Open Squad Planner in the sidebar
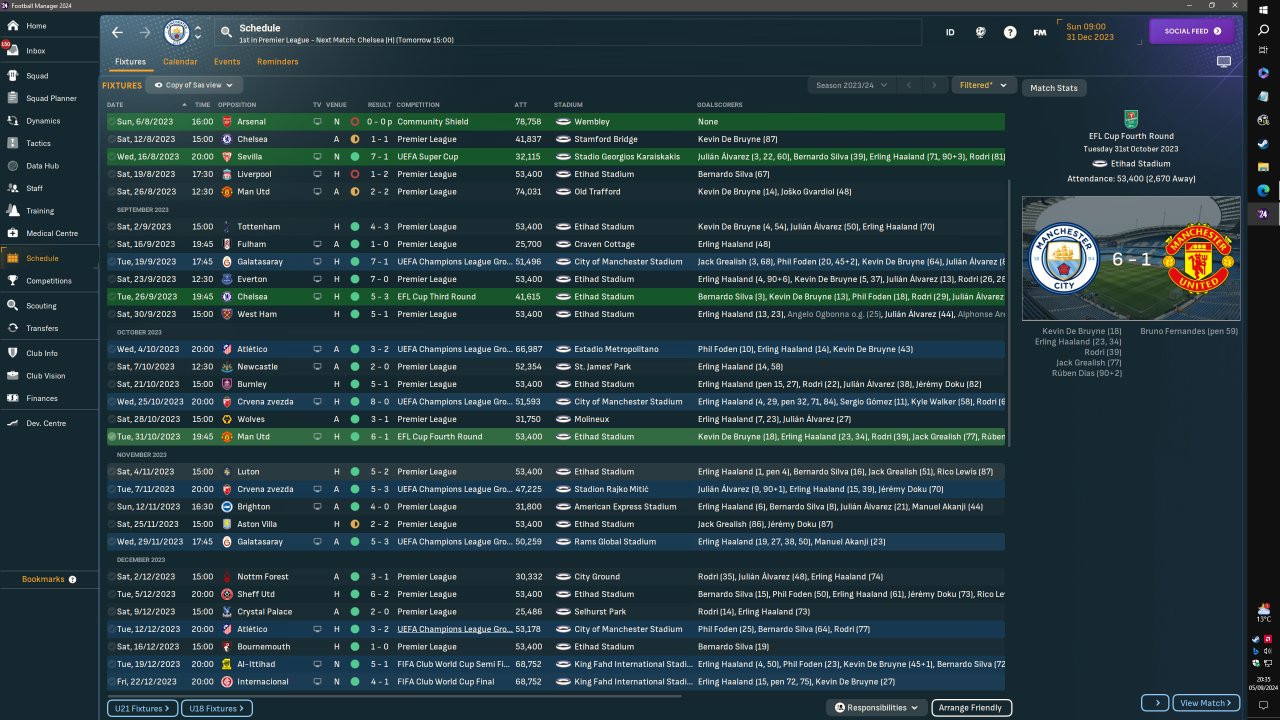Viewport: 1280px width, 720px height. tap(50, 98)
